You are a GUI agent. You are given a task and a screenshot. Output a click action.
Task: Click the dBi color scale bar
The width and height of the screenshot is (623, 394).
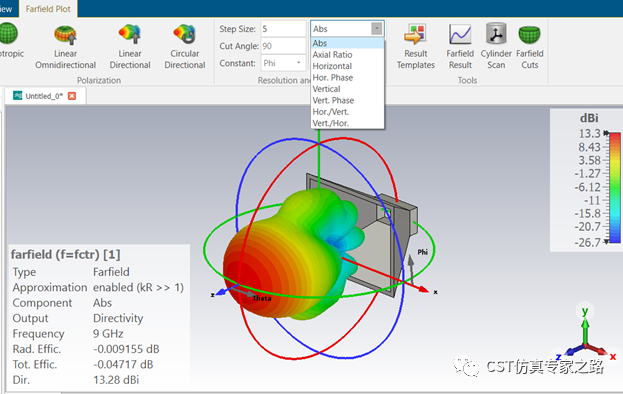[615, 187]
